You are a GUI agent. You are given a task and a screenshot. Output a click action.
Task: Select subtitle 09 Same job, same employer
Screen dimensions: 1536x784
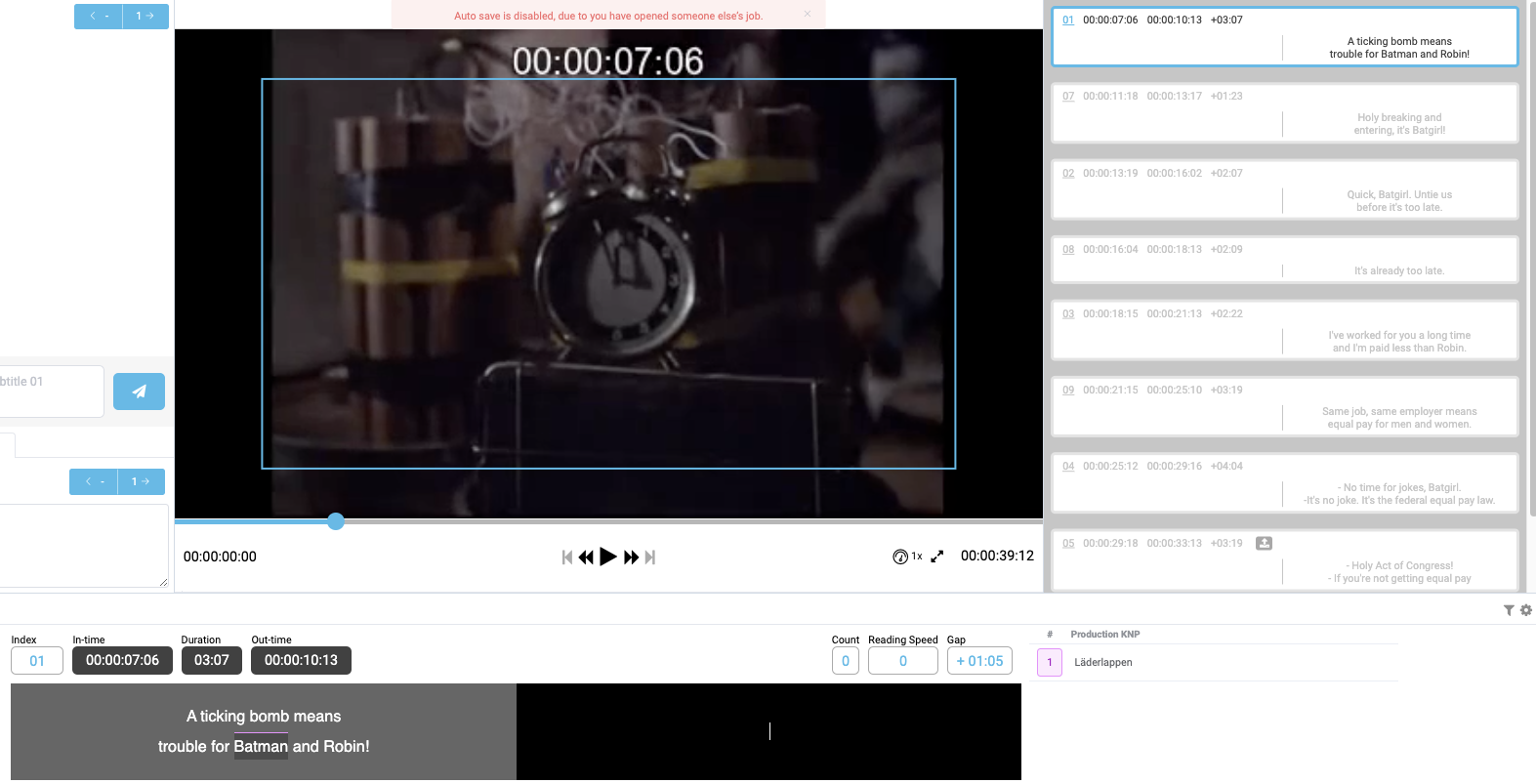point(1284,406)
